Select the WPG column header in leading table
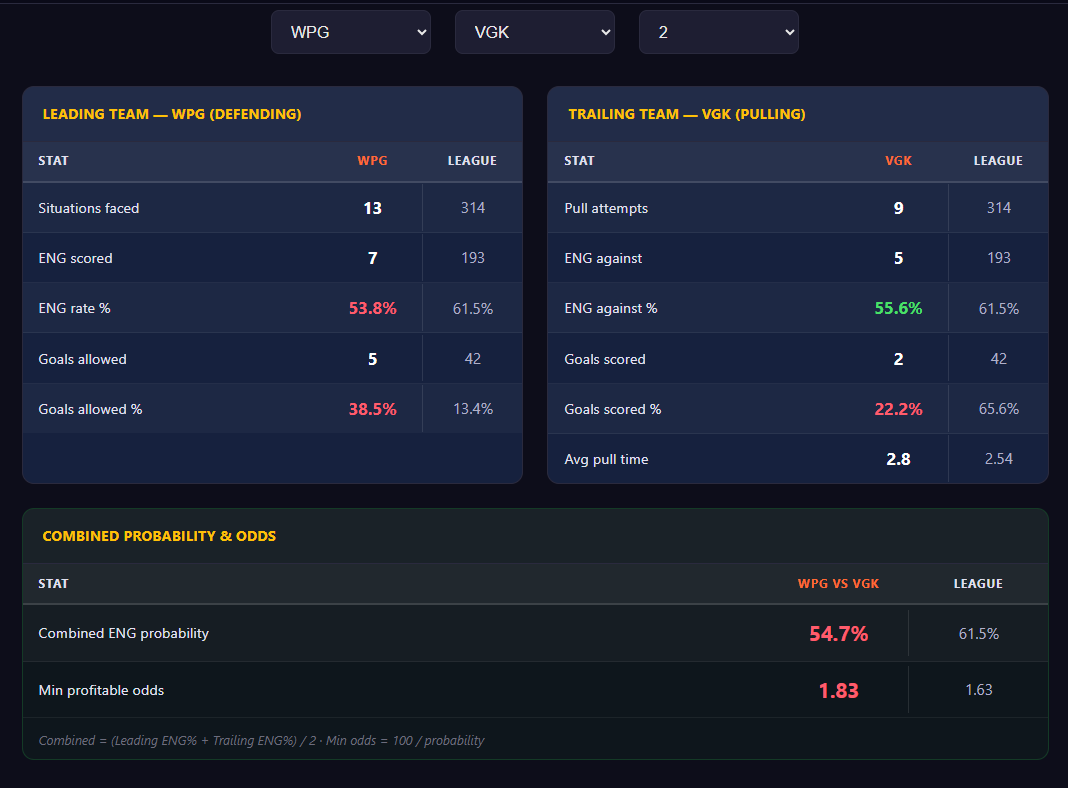The height and width of the screenshot is (788, 1068). coord(373,161)
